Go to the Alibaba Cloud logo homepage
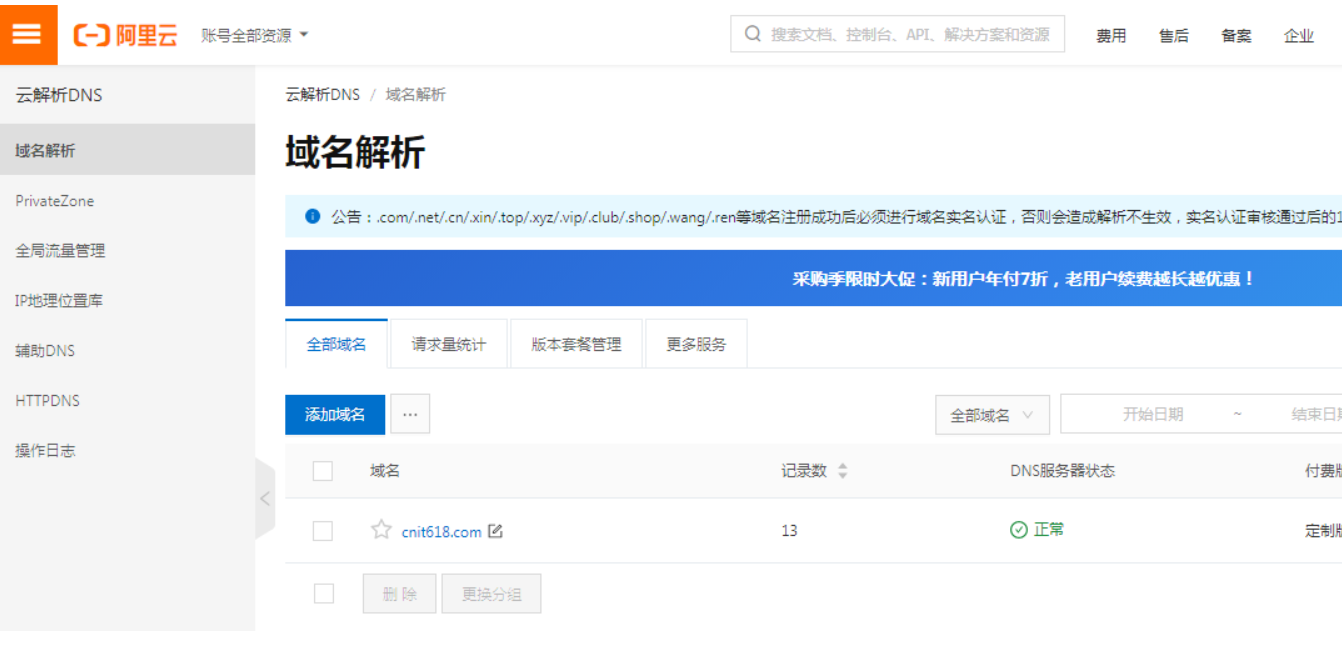Viewport: 1342px width, 655px height. (126, 35)
